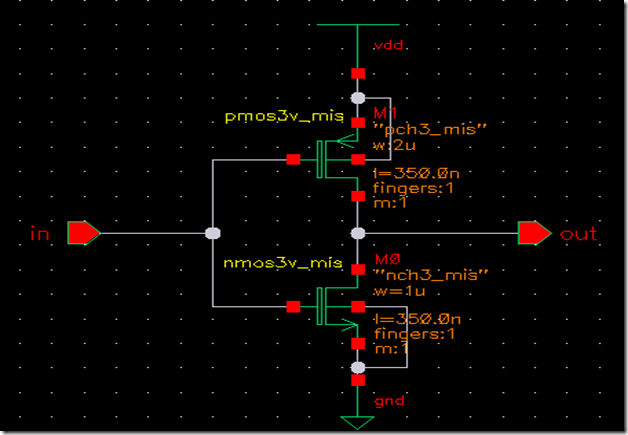Click the NMOS 'm:1' multiplier parameter

tap(392, 349)
